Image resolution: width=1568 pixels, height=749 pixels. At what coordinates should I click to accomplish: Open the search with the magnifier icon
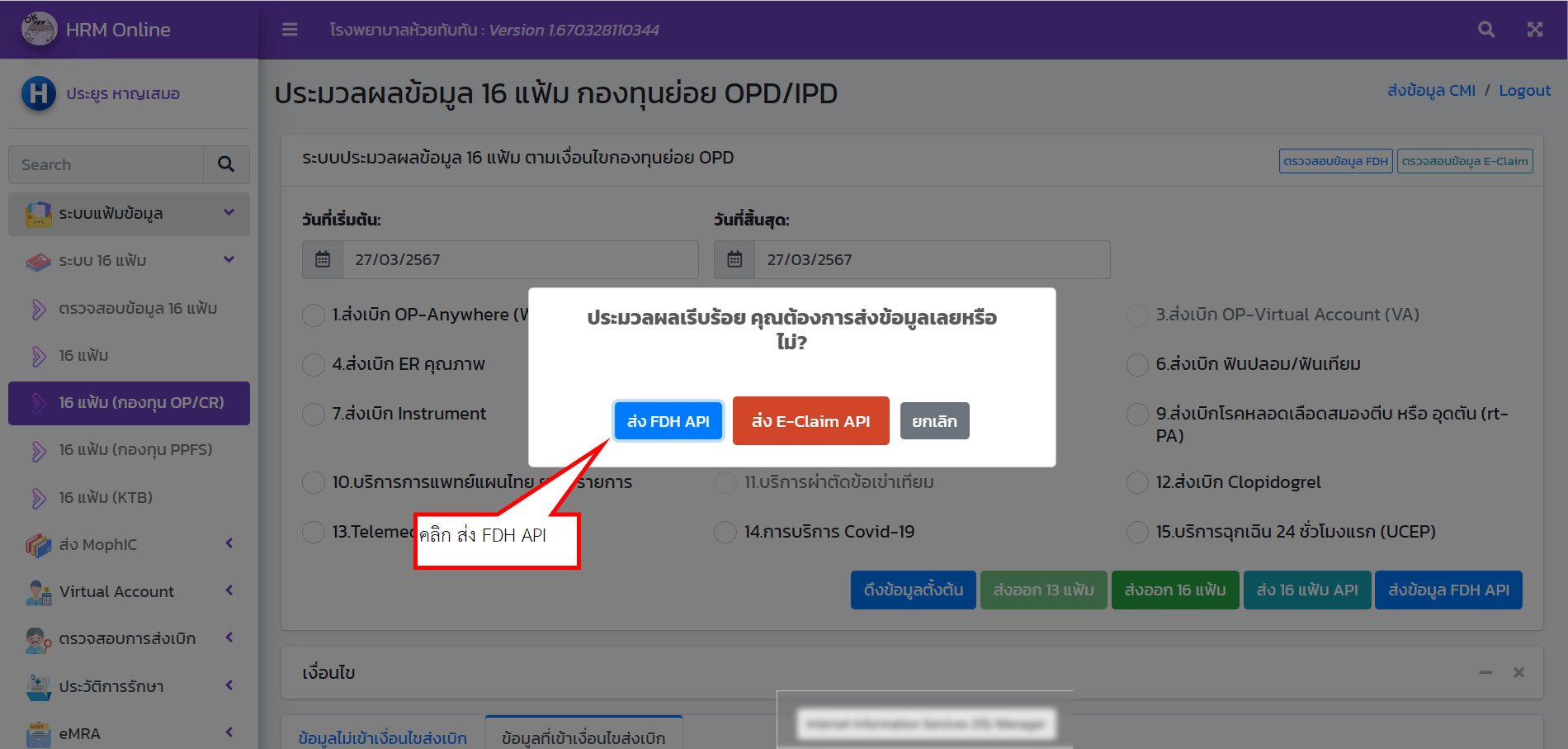(x=1486, y=29)
